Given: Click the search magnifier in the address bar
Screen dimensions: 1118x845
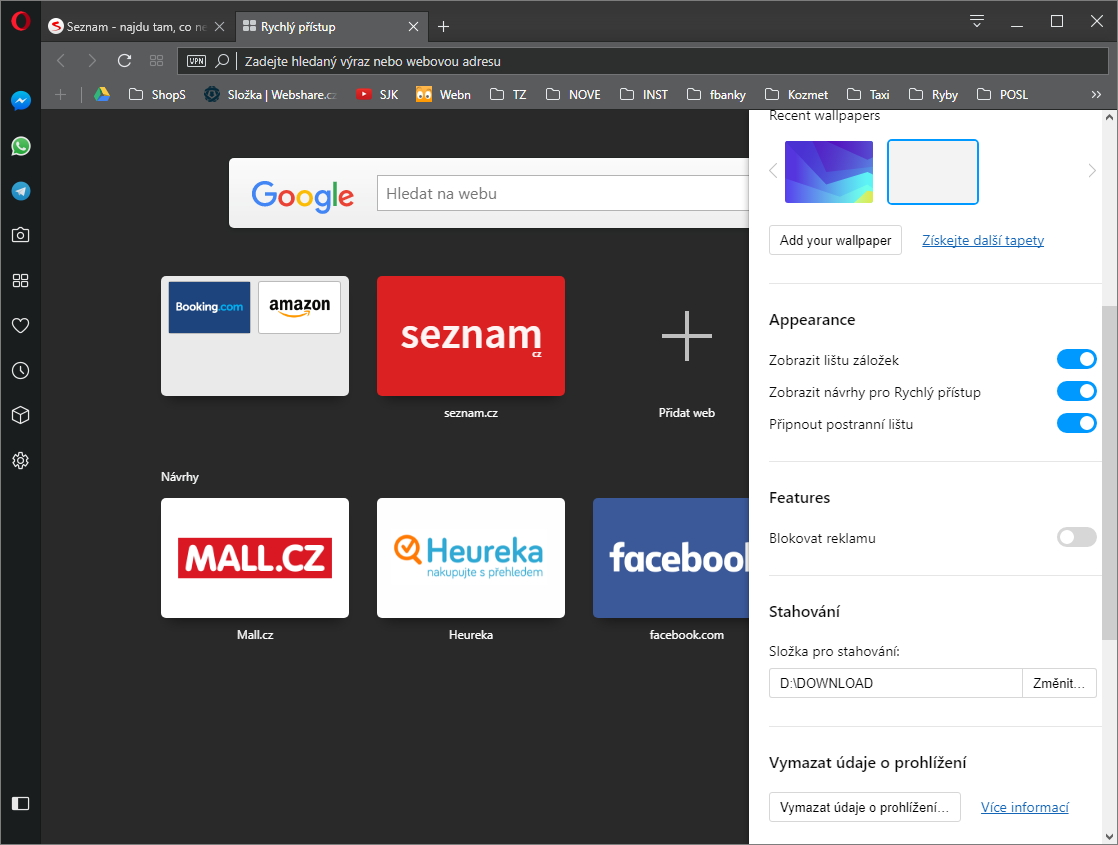Looking at the screenshot, I should (222, 61).
